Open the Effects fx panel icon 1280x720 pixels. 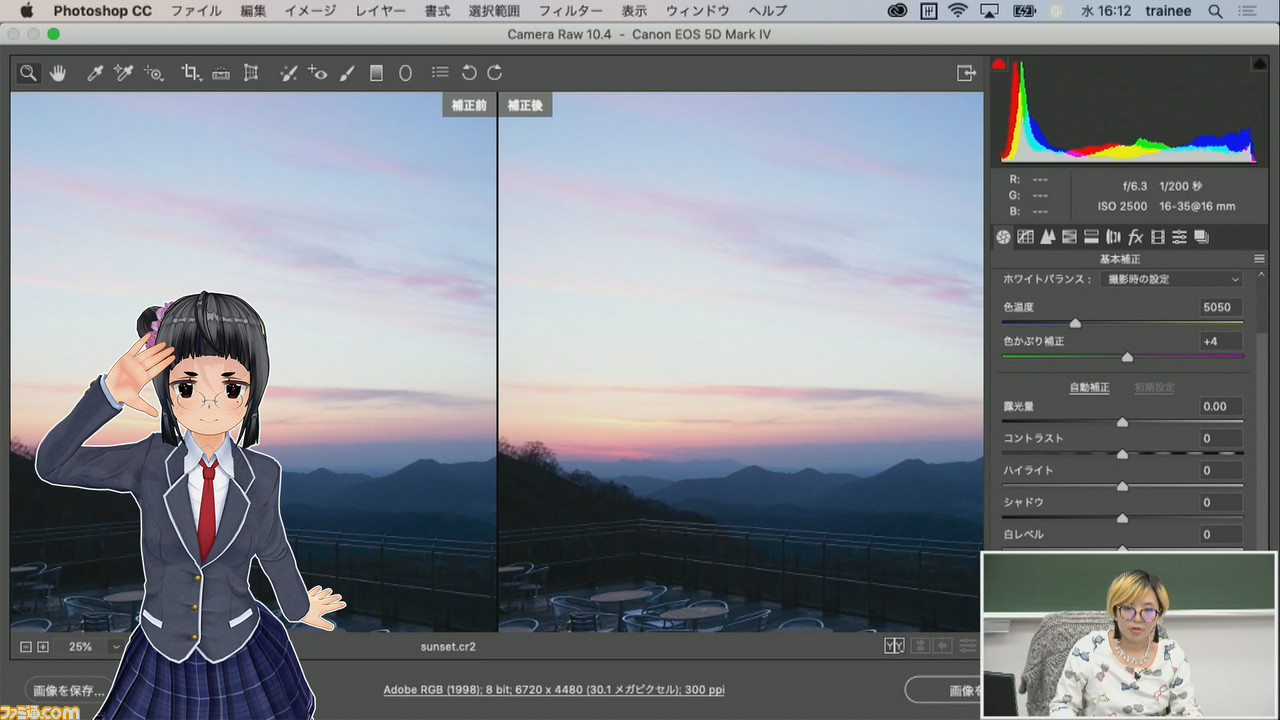coord(1135,237)
